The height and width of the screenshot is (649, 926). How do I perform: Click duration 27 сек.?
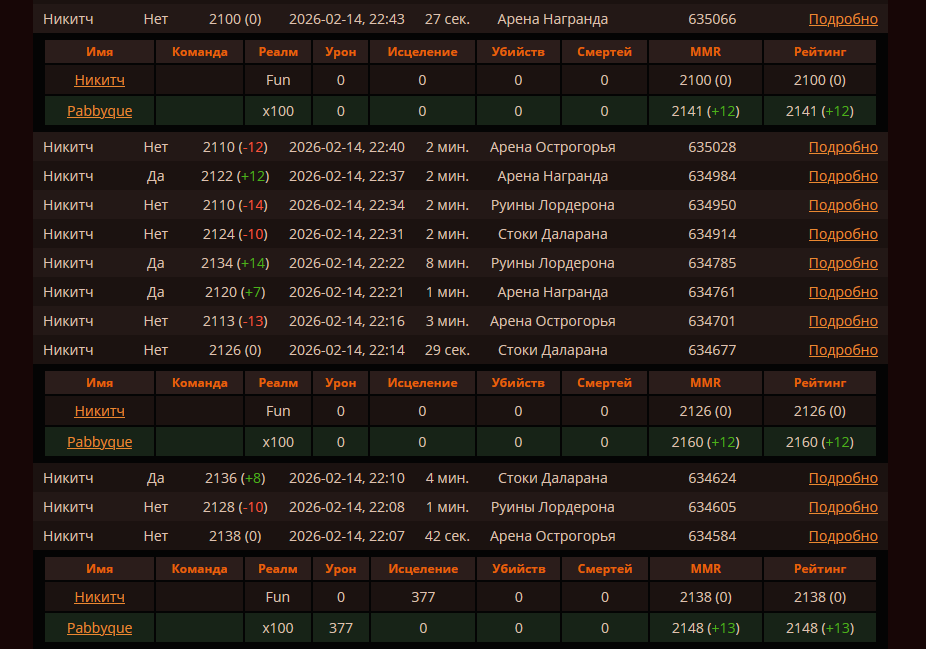(x=447, y=19)
